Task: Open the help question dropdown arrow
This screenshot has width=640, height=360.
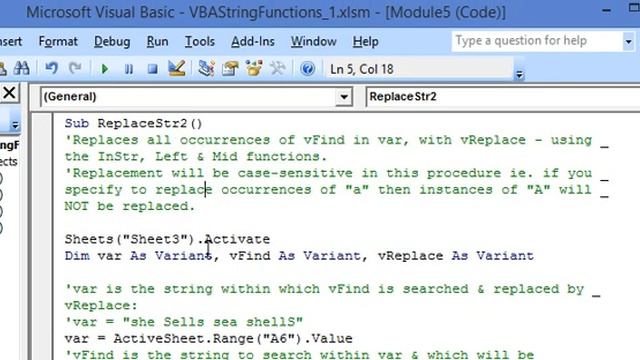Action: 629,42
